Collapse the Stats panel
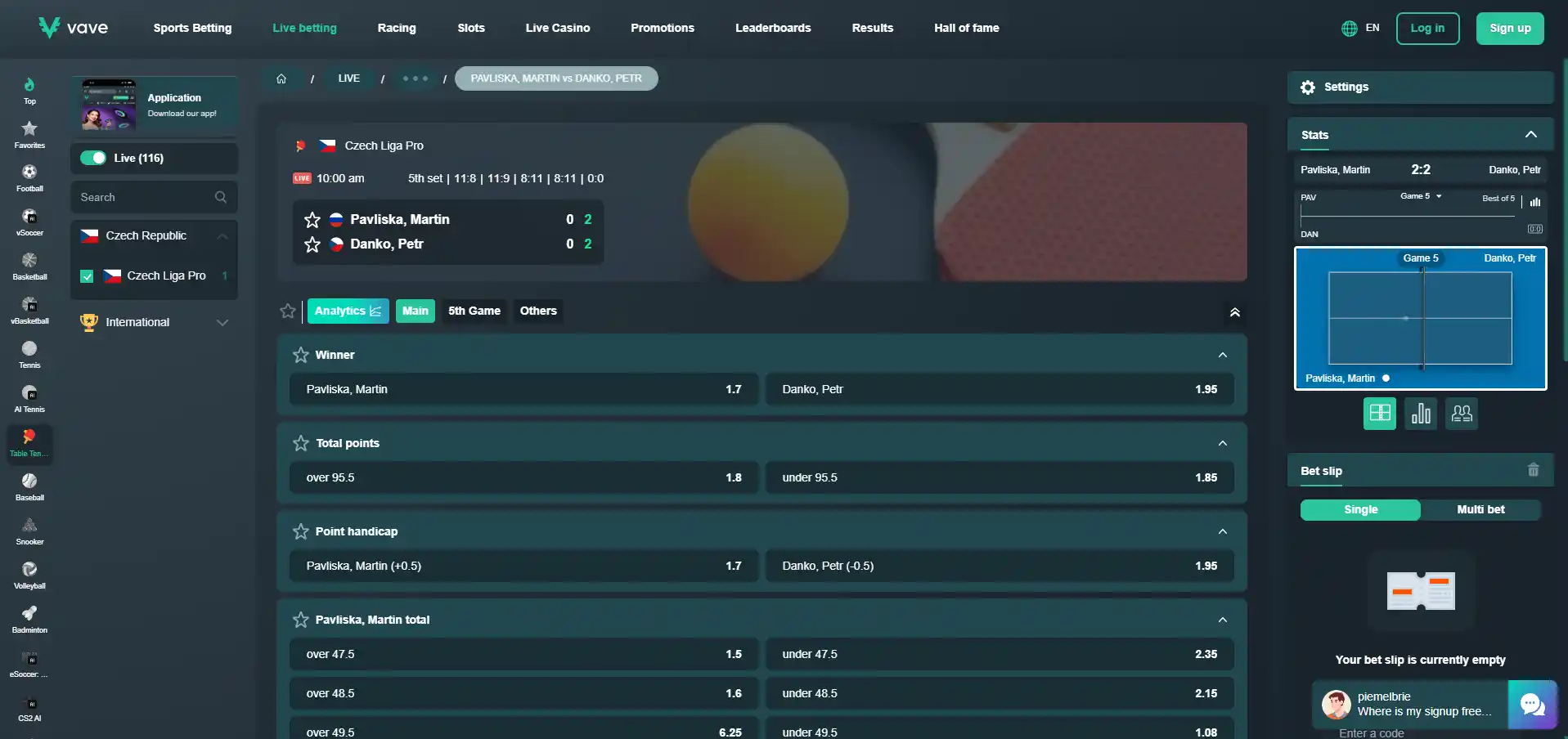1568x739 pixels. point(1531,134)
